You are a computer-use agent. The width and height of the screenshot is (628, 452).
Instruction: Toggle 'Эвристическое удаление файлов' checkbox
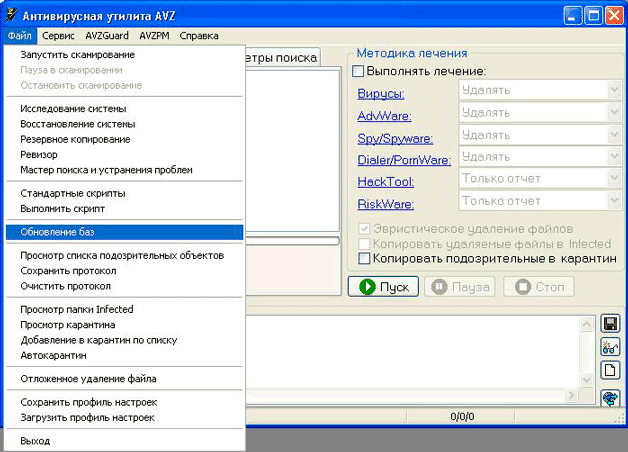364,229
